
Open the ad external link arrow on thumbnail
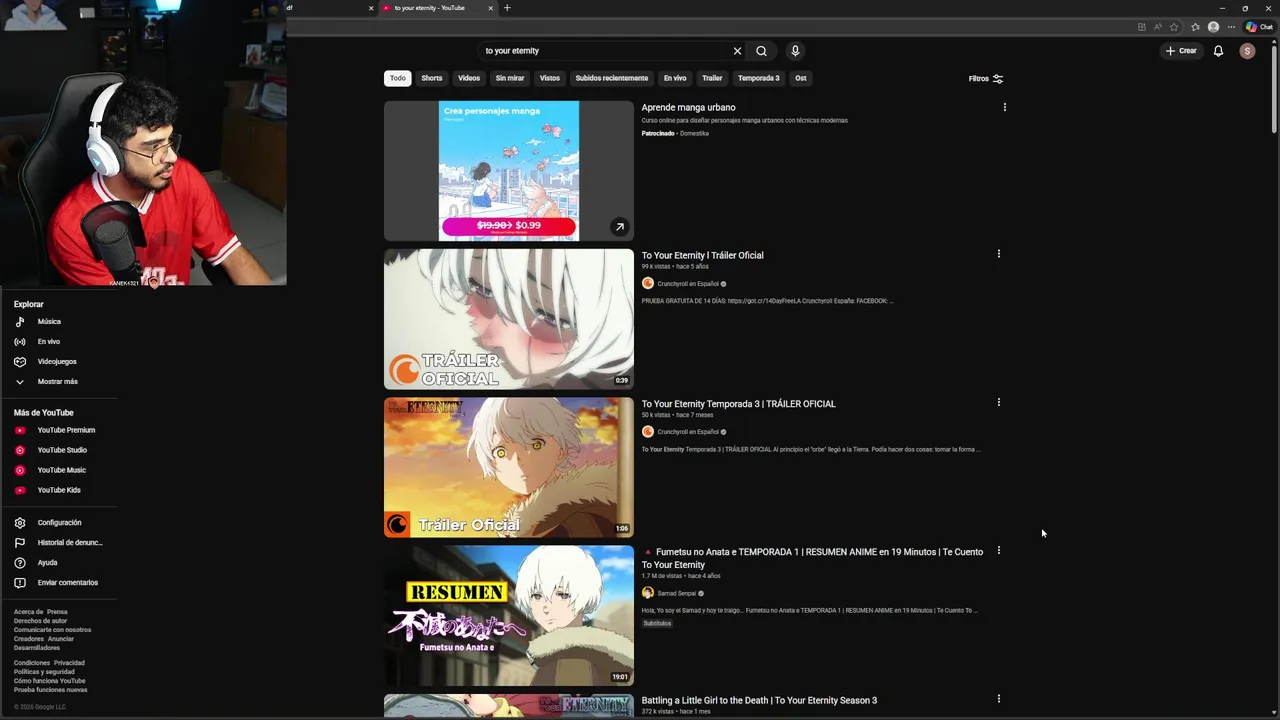point(619,227)
